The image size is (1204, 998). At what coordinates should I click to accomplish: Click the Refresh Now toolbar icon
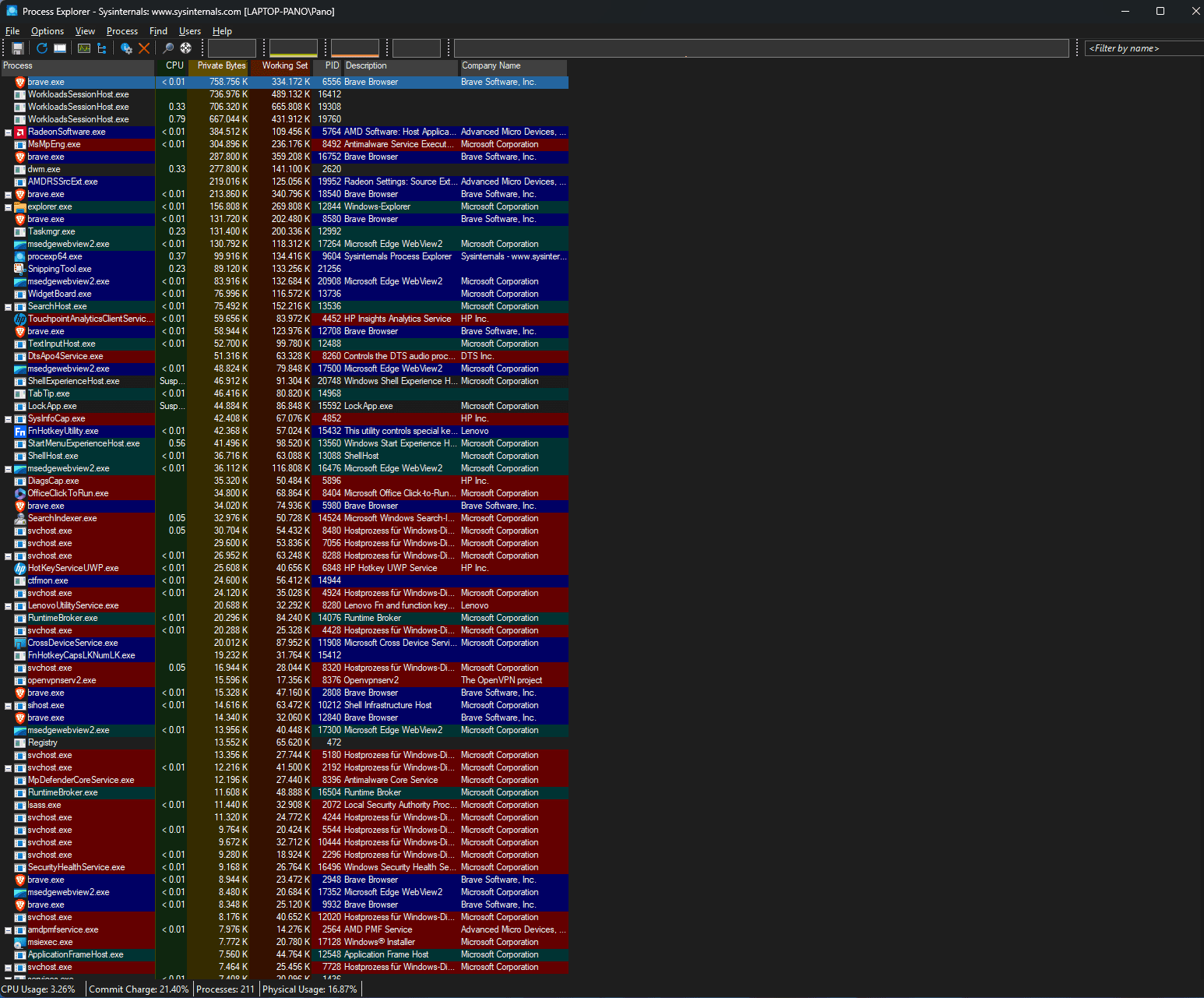[42, 48]
